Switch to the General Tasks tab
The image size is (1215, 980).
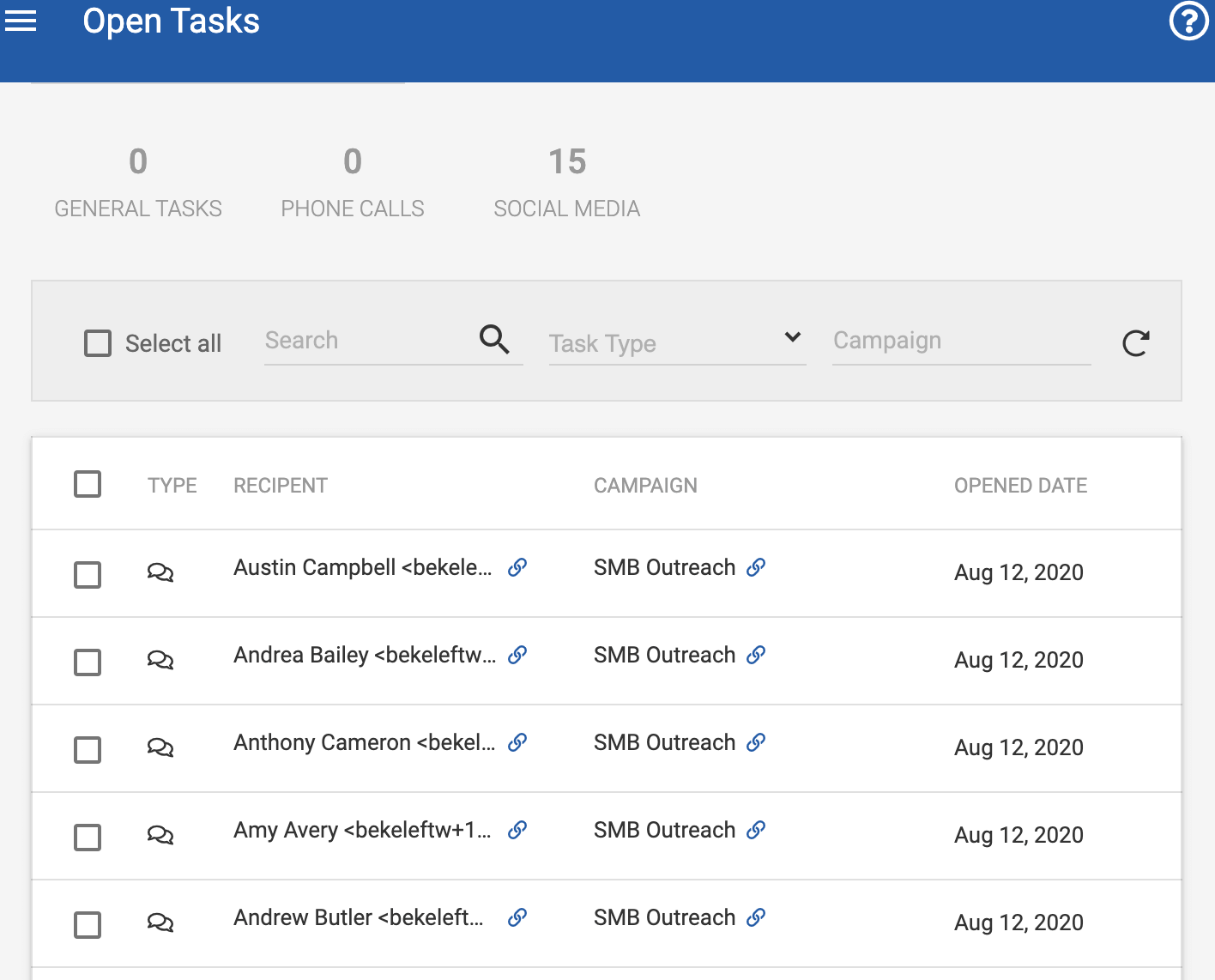pyautogui.click(x=138, y=182)
